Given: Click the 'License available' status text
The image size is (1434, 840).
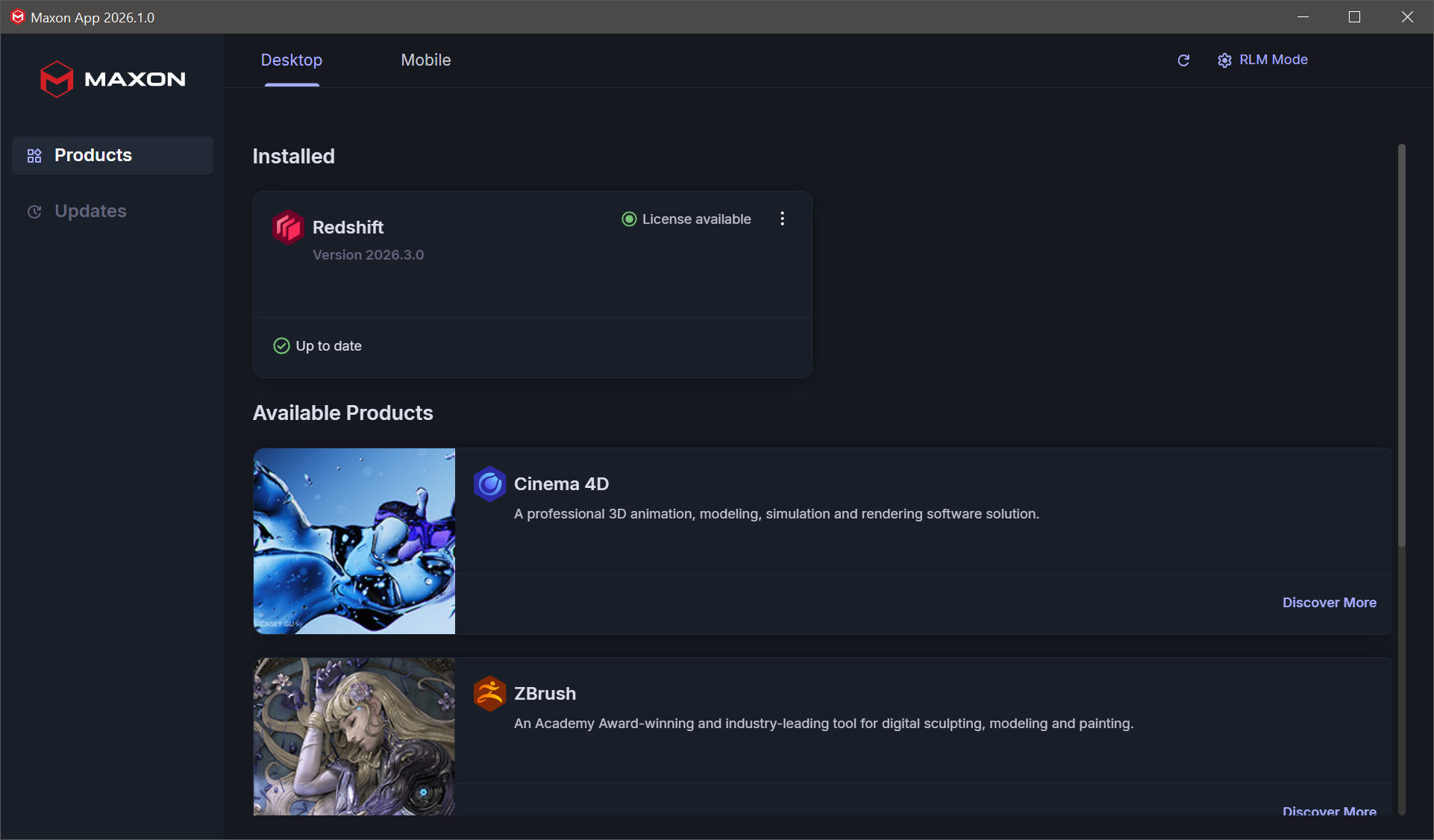Looking at the screenshot, I should (697, 219).
